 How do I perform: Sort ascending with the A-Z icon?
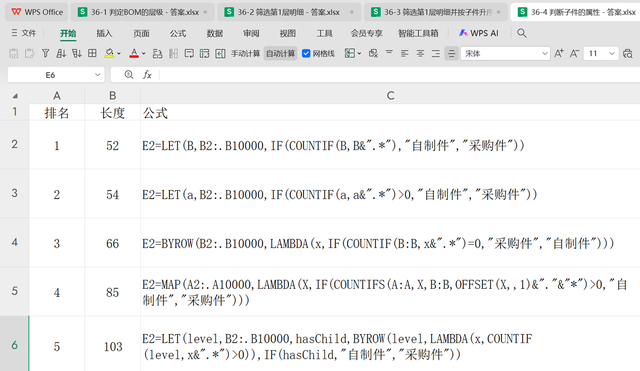[61, 53]
